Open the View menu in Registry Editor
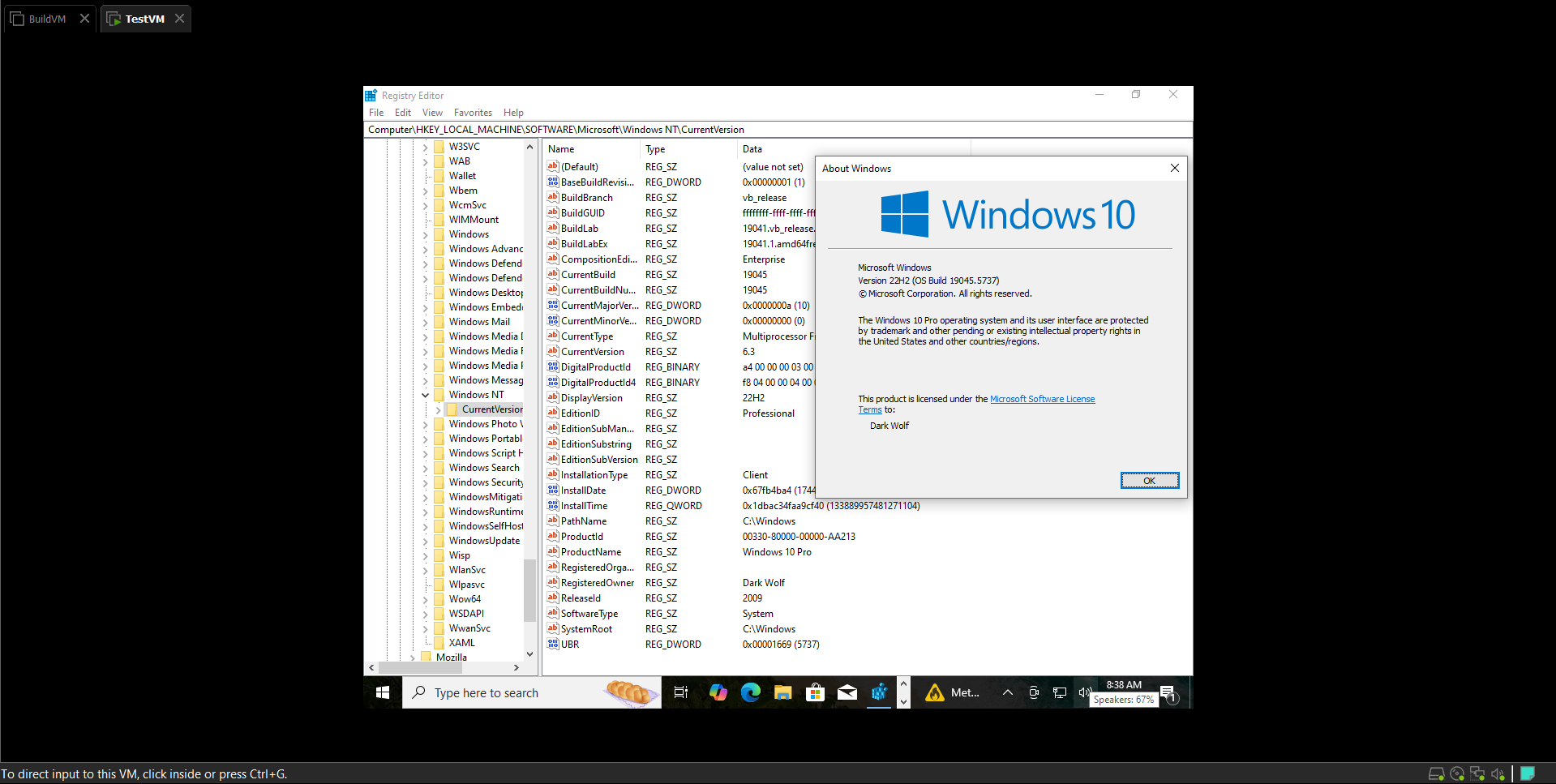1556x784 pixels. click(432, 113)
